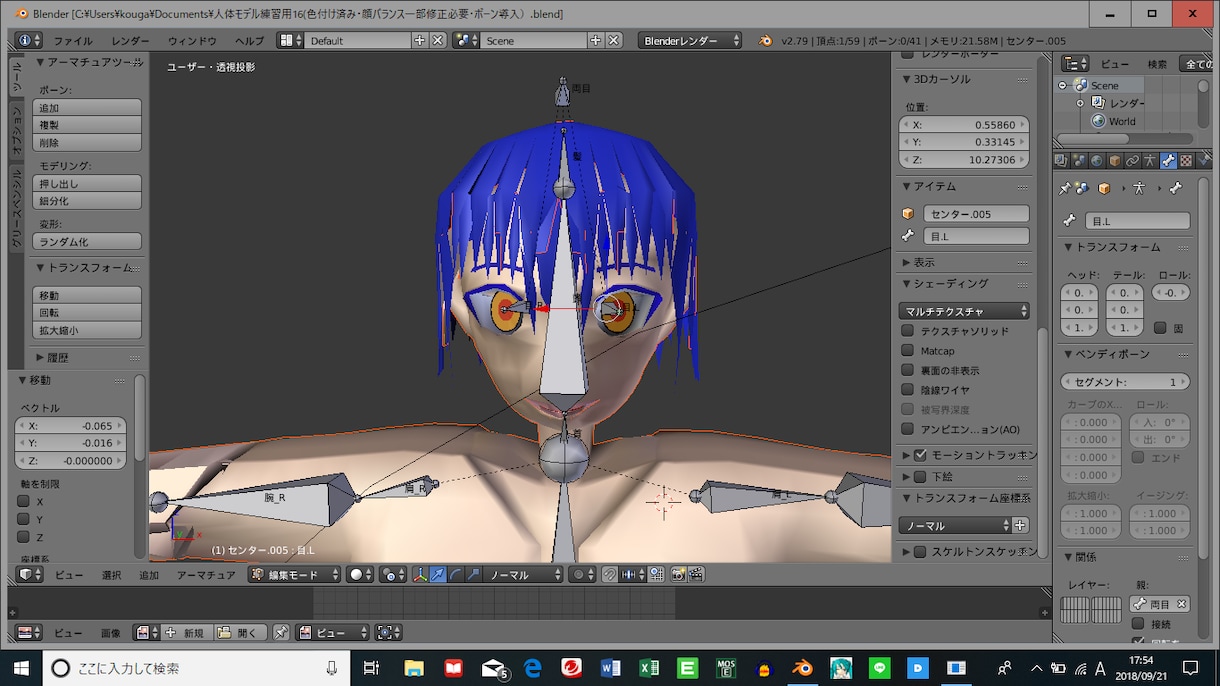Open the ファイル menu

[x=72, y=41]
